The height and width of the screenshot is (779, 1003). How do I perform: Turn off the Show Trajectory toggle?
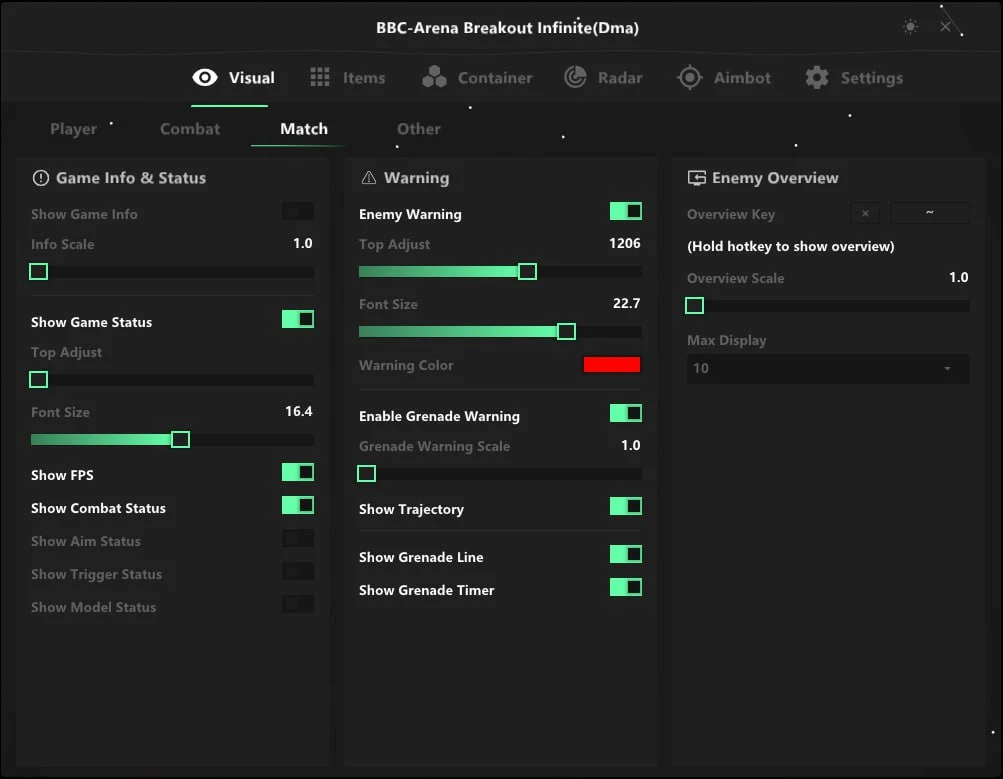pyautogui.click(x=626, y=507)
